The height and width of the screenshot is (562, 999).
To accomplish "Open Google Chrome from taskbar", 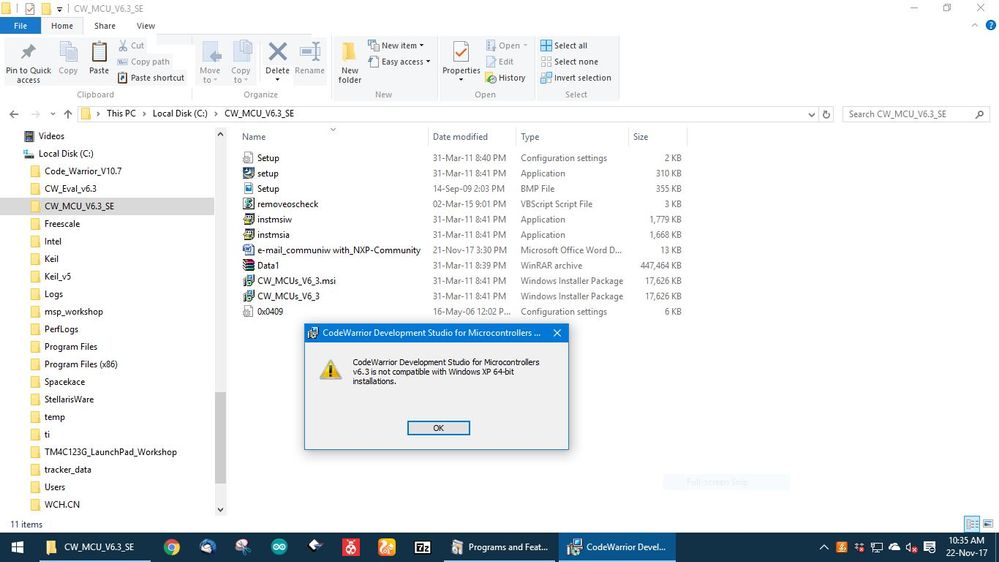I will coord(171,547).
